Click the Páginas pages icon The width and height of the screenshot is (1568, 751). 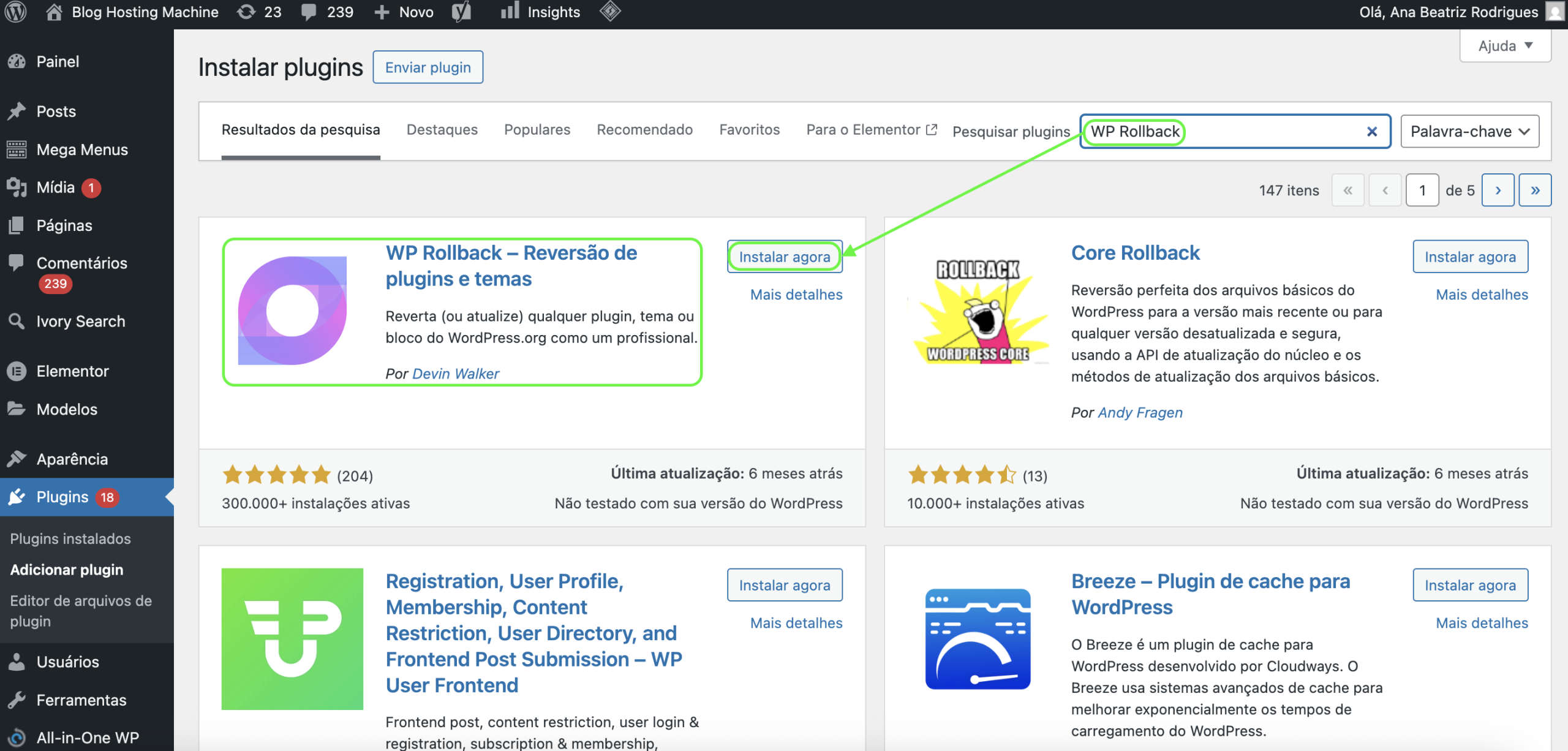[17, 225]
